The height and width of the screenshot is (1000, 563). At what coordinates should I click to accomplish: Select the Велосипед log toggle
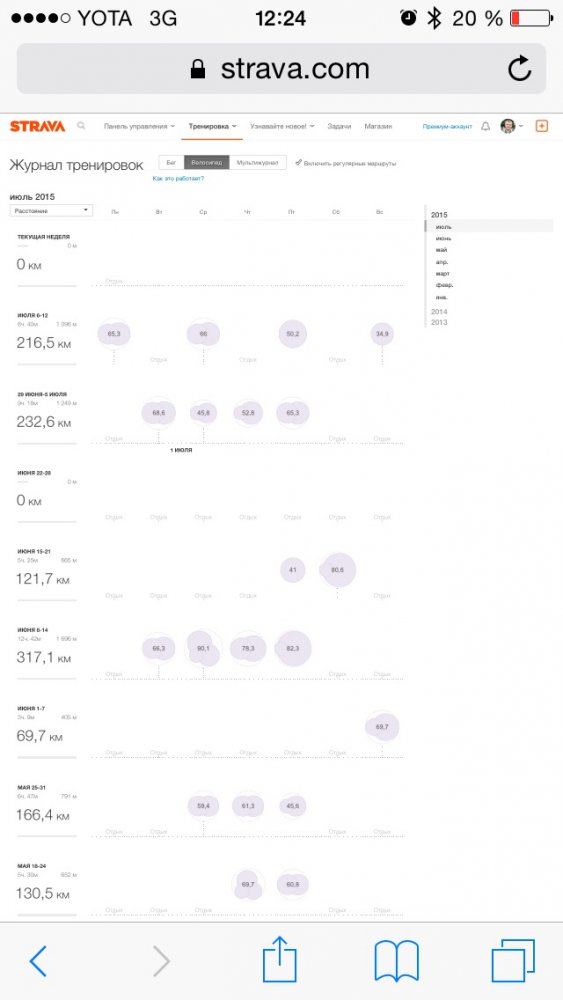207,163
